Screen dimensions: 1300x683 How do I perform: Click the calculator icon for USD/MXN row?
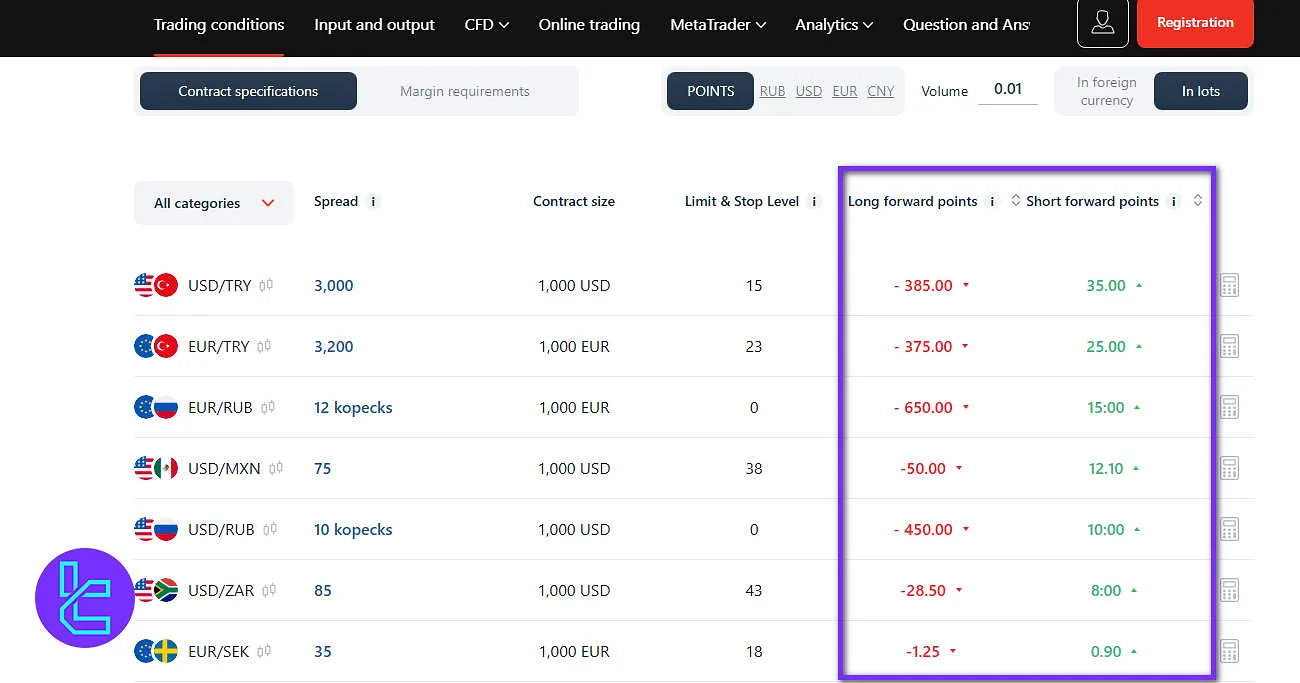click(1229, 468)
